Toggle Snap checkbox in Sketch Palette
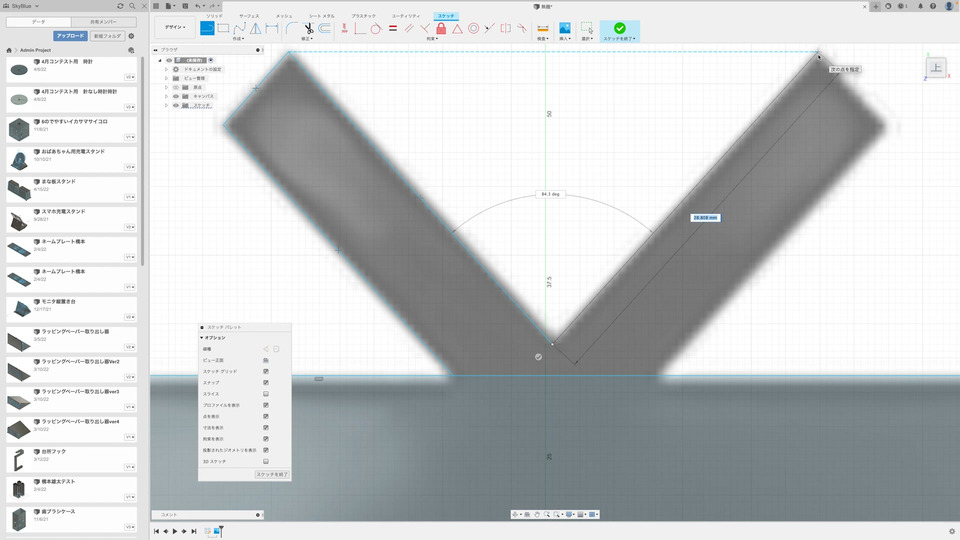Screen dimensions: 960x540 tap(266, 383)
